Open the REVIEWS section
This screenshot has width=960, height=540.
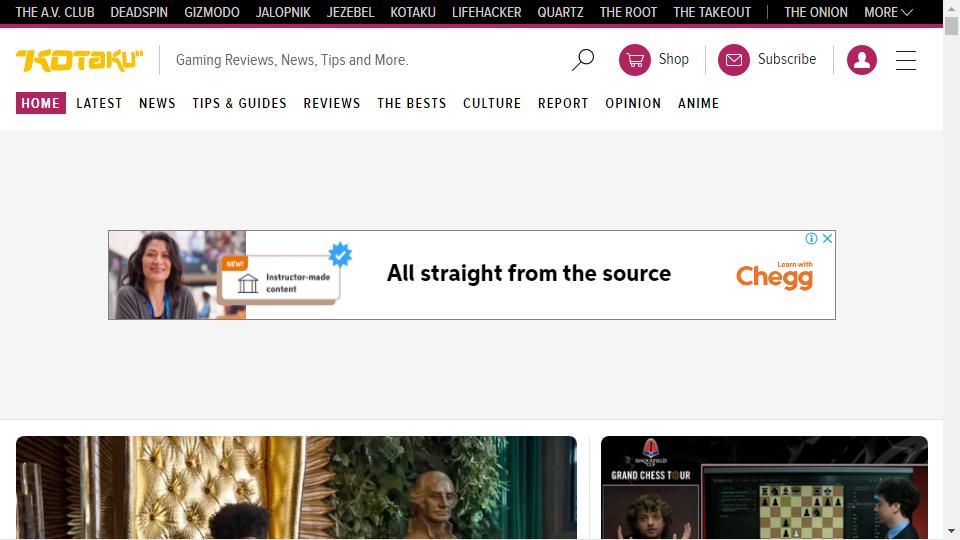pyautogui.click(x=332, y=103)
